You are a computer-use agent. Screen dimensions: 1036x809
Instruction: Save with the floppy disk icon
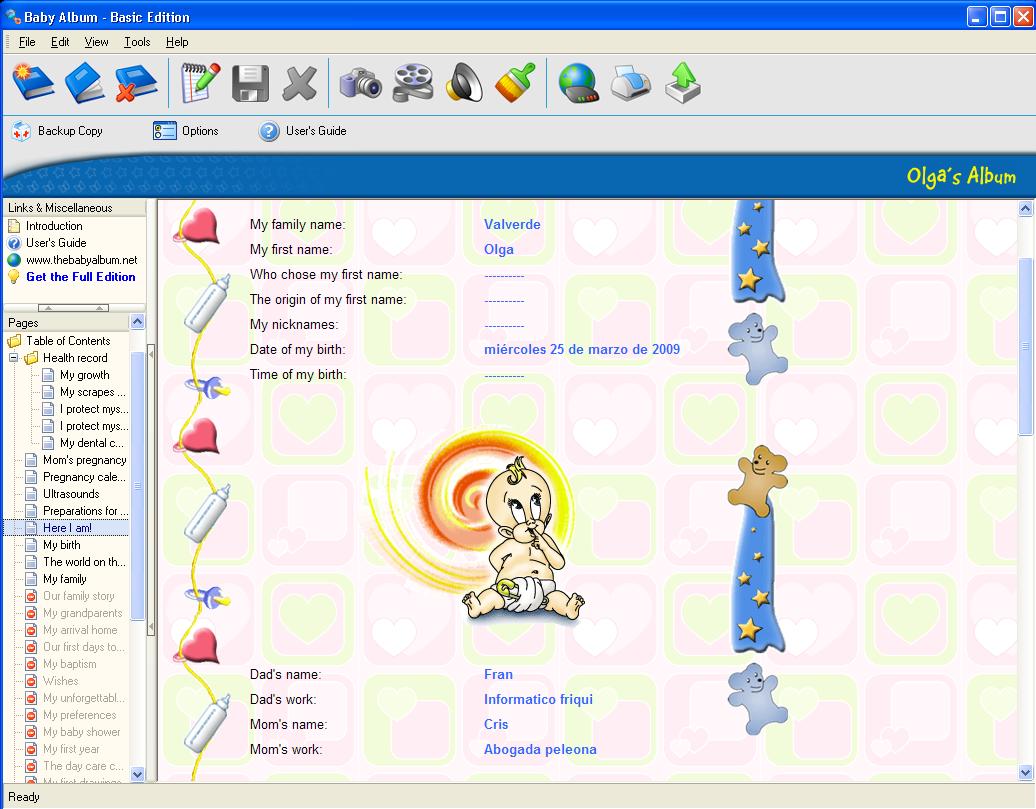(x=250, y=83)
